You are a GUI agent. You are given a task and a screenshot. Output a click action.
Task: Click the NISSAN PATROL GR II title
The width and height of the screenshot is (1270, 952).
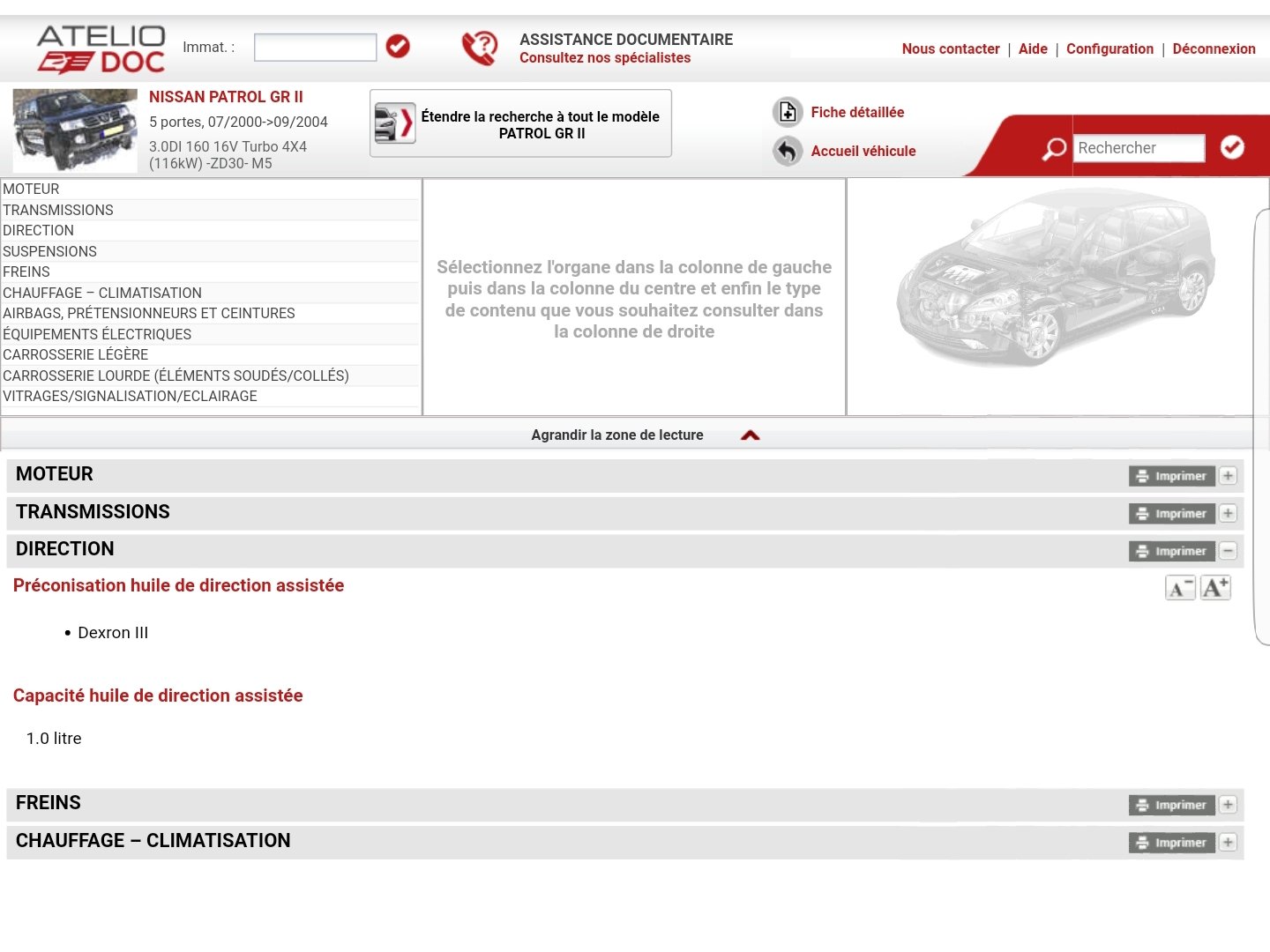tap(226, 97)
